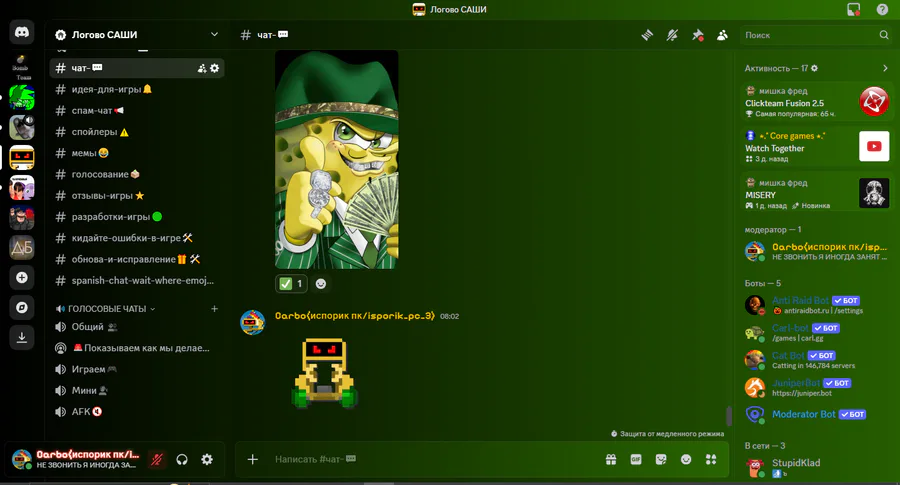Viewport: 900px width, 485px height.
Task: Open inbox icon in title bar
Action: coord(854,9)
